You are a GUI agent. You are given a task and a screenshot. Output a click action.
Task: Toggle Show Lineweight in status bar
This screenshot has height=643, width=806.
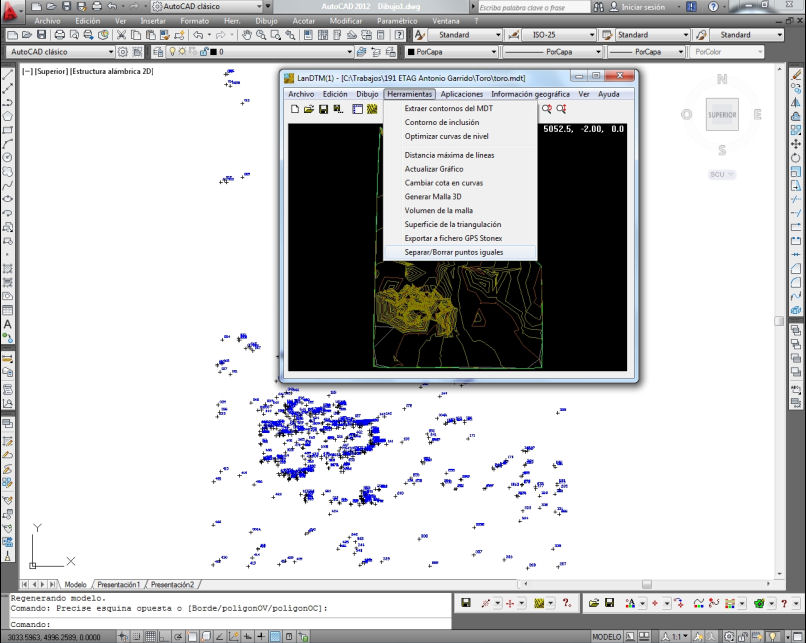point(262,637)
